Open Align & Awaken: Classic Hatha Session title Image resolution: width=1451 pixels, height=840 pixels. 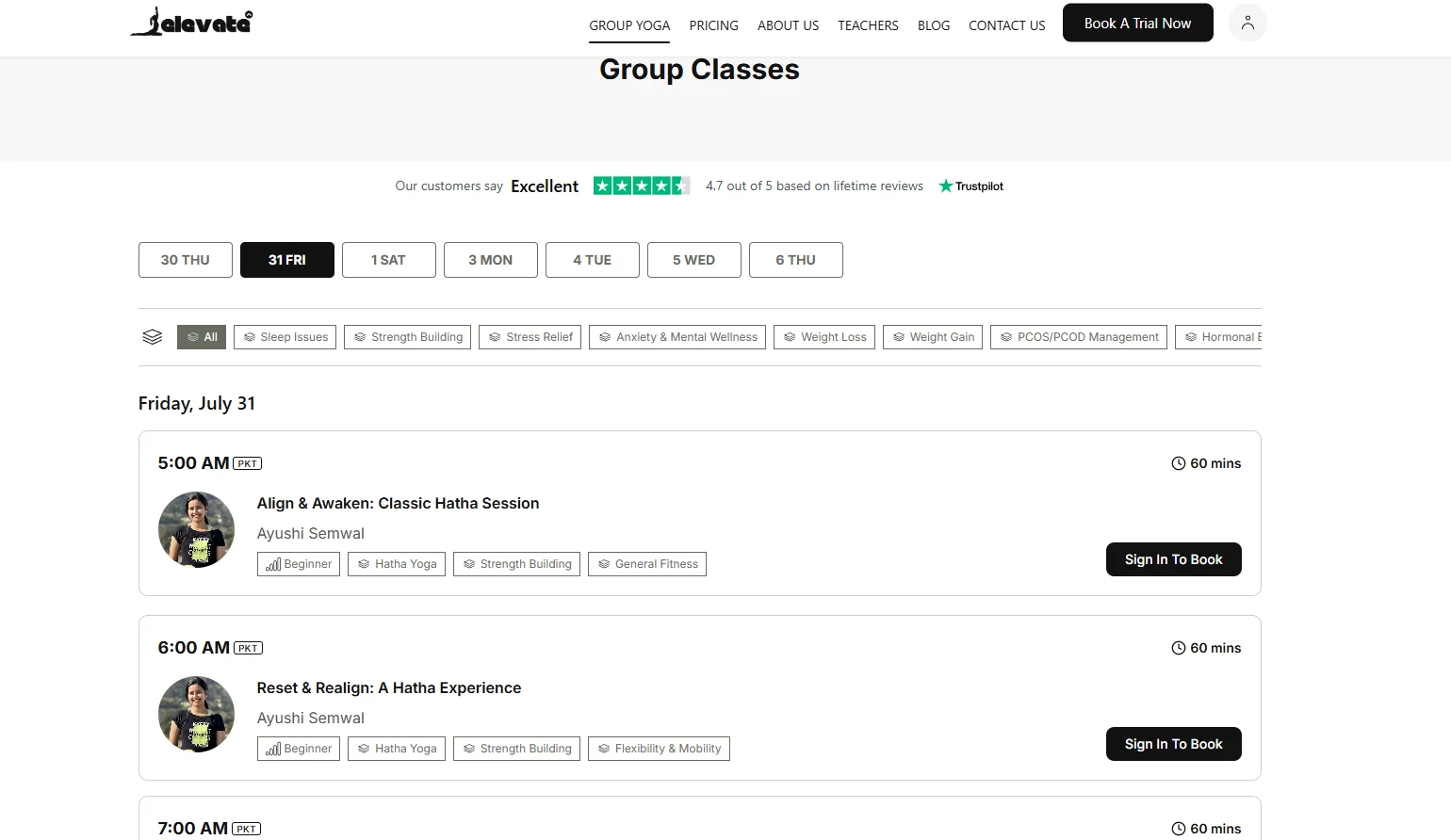click(398, 503)
